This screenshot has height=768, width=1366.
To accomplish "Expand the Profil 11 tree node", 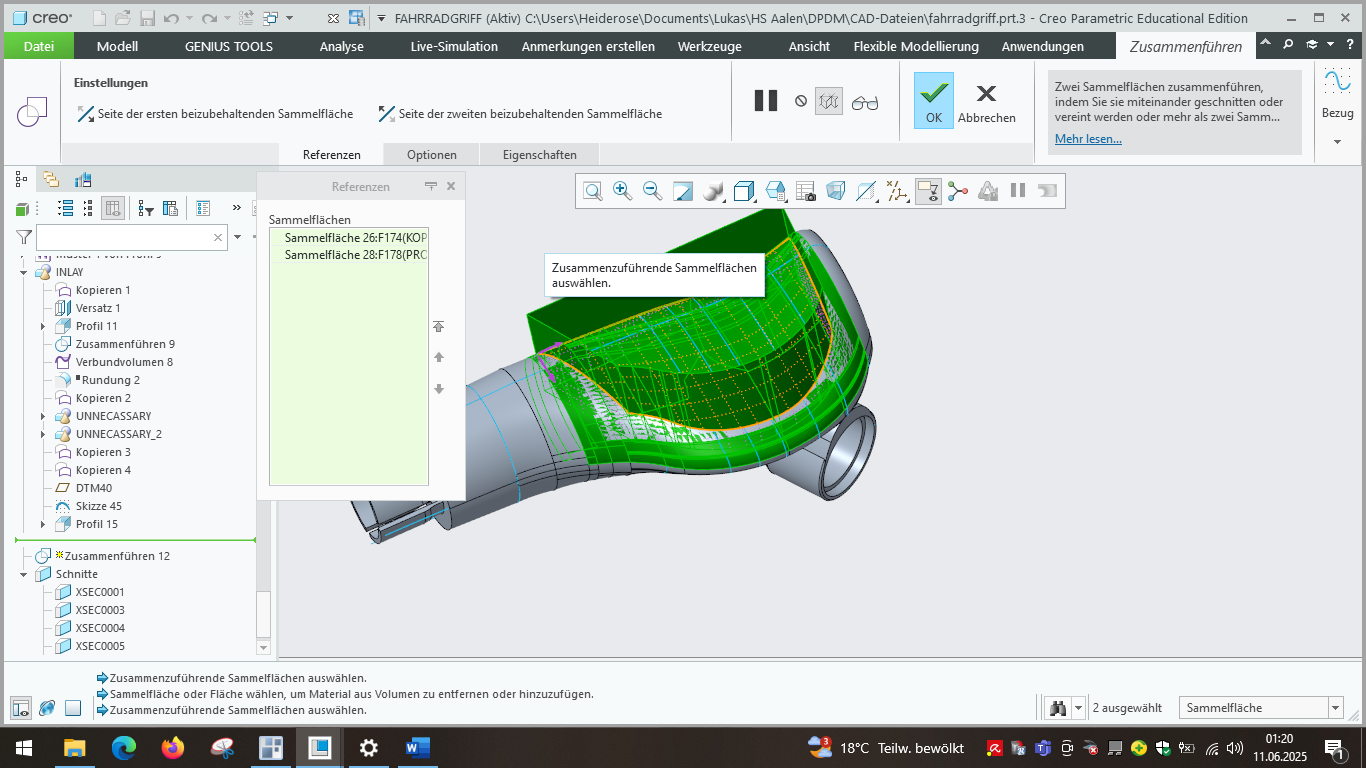I will pyautogui.click(x=43, y=326).
